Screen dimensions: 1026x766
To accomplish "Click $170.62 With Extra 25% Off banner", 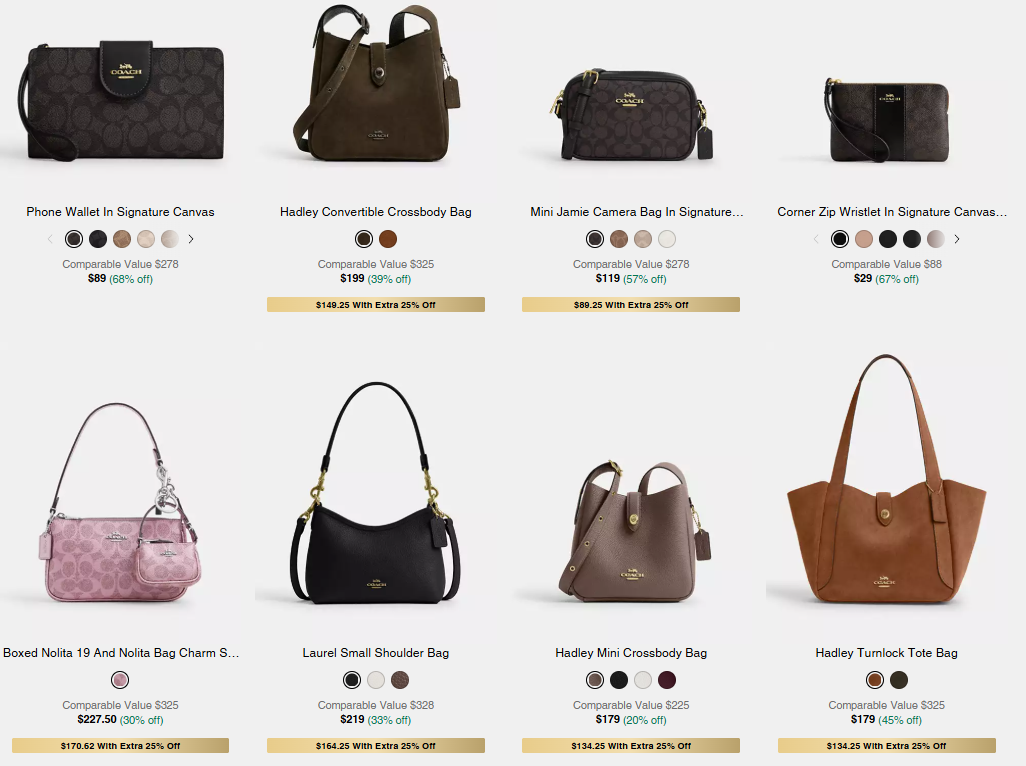I will click(x=120, y=746).
